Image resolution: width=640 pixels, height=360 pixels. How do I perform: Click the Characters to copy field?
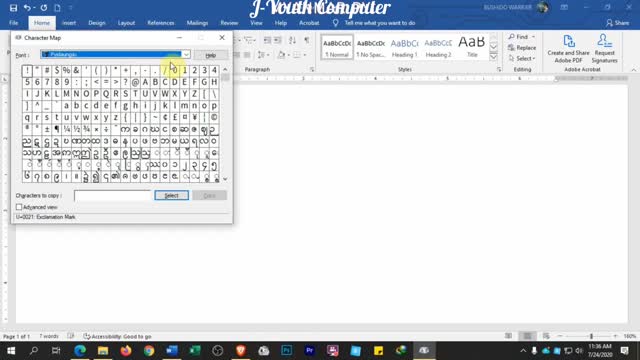113,196
